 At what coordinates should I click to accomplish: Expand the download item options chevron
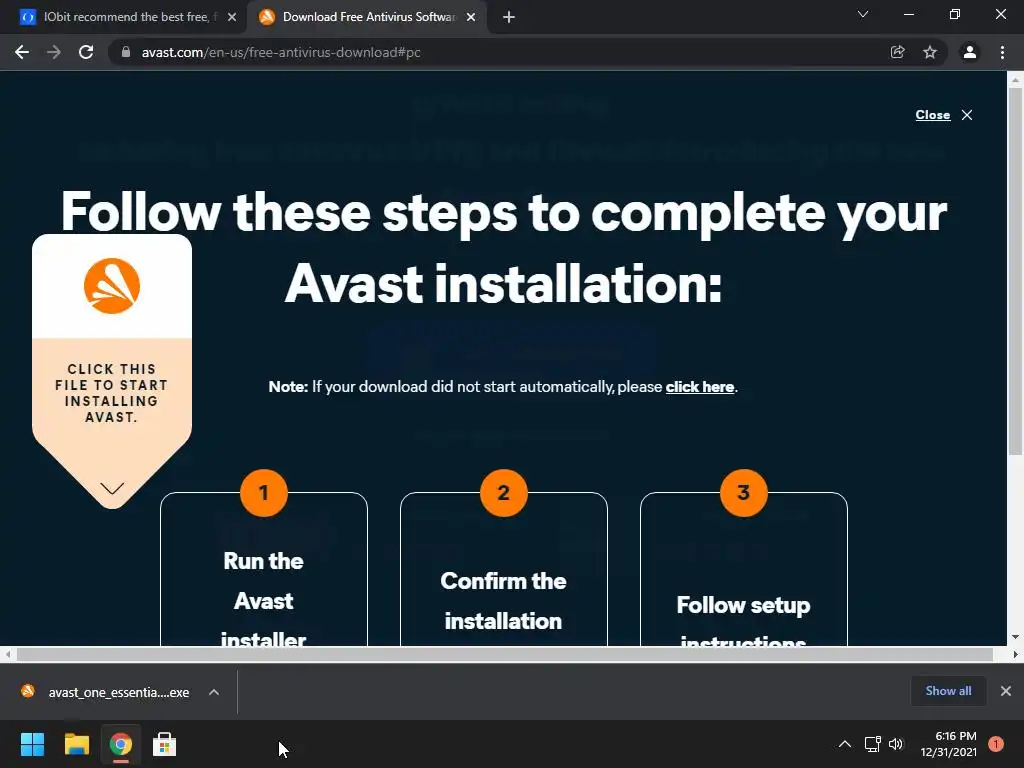(x=214, y=692)
